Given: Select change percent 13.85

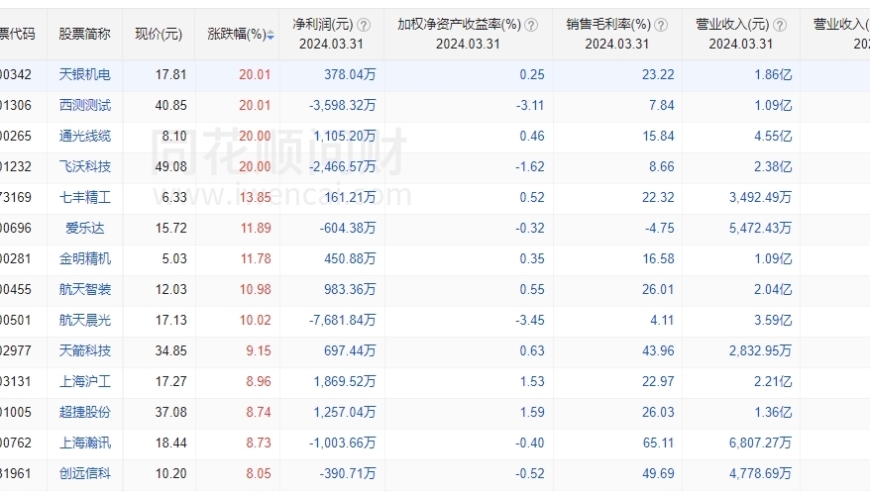Looking at the screenshot, I should pos(255,197).
